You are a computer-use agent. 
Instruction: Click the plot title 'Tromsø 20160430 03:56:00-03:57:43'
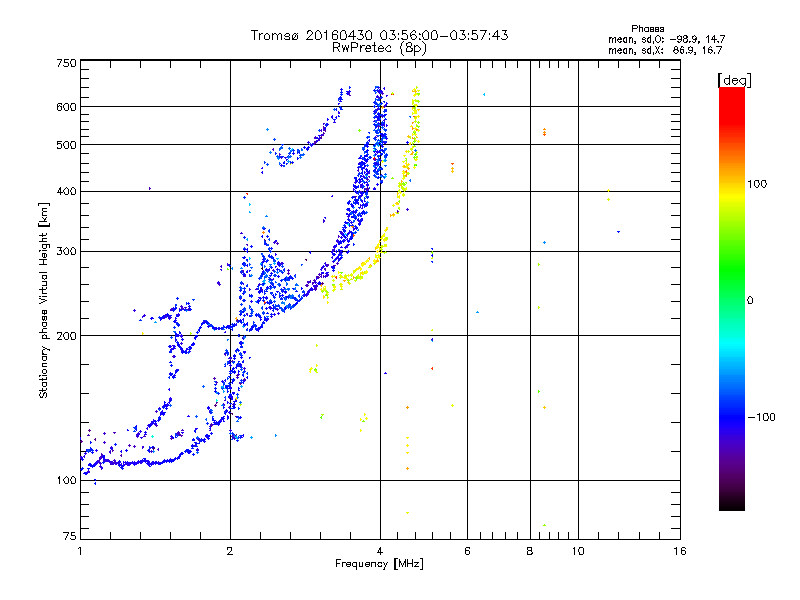click(x=379, y=35)
